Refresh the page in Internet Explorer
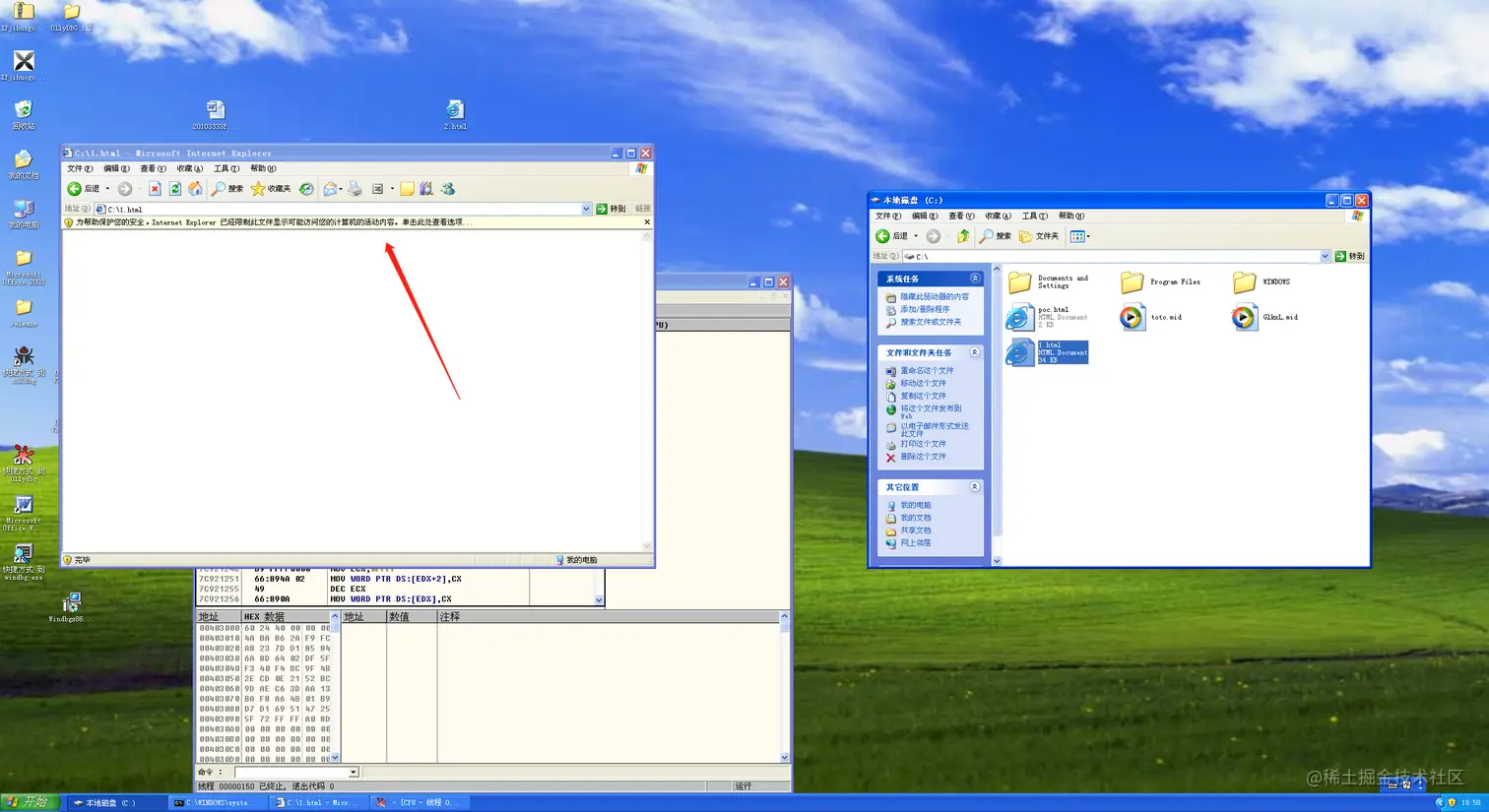This screenshot has height=812, width=1489. click(x=175, y=189)
